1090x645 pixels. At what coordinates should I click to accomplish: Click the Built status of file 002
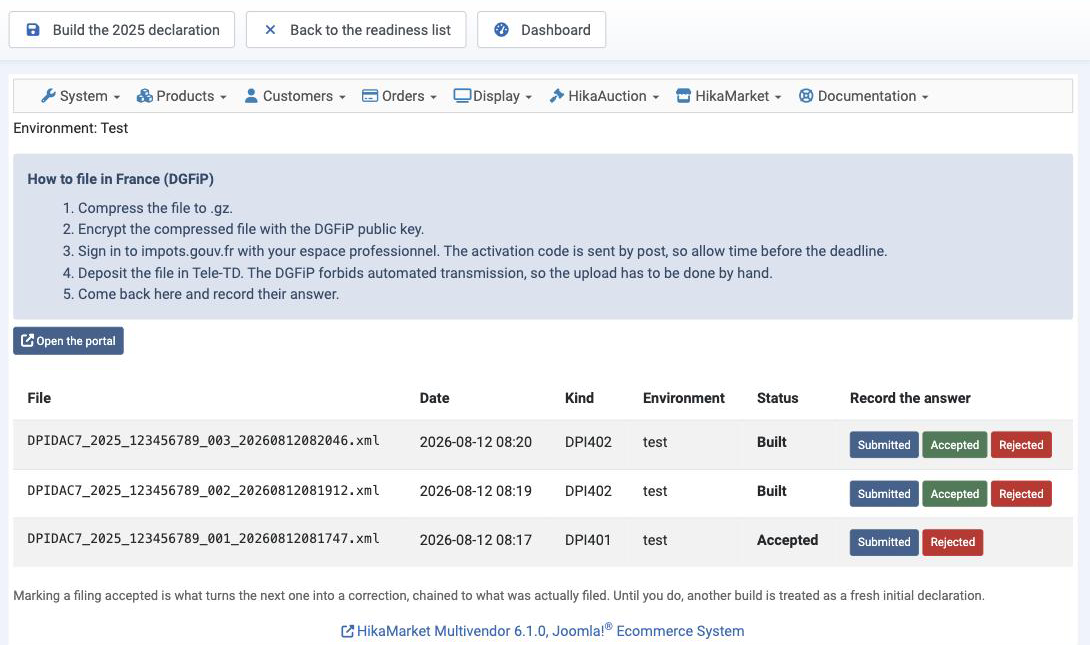coord(772,491)
